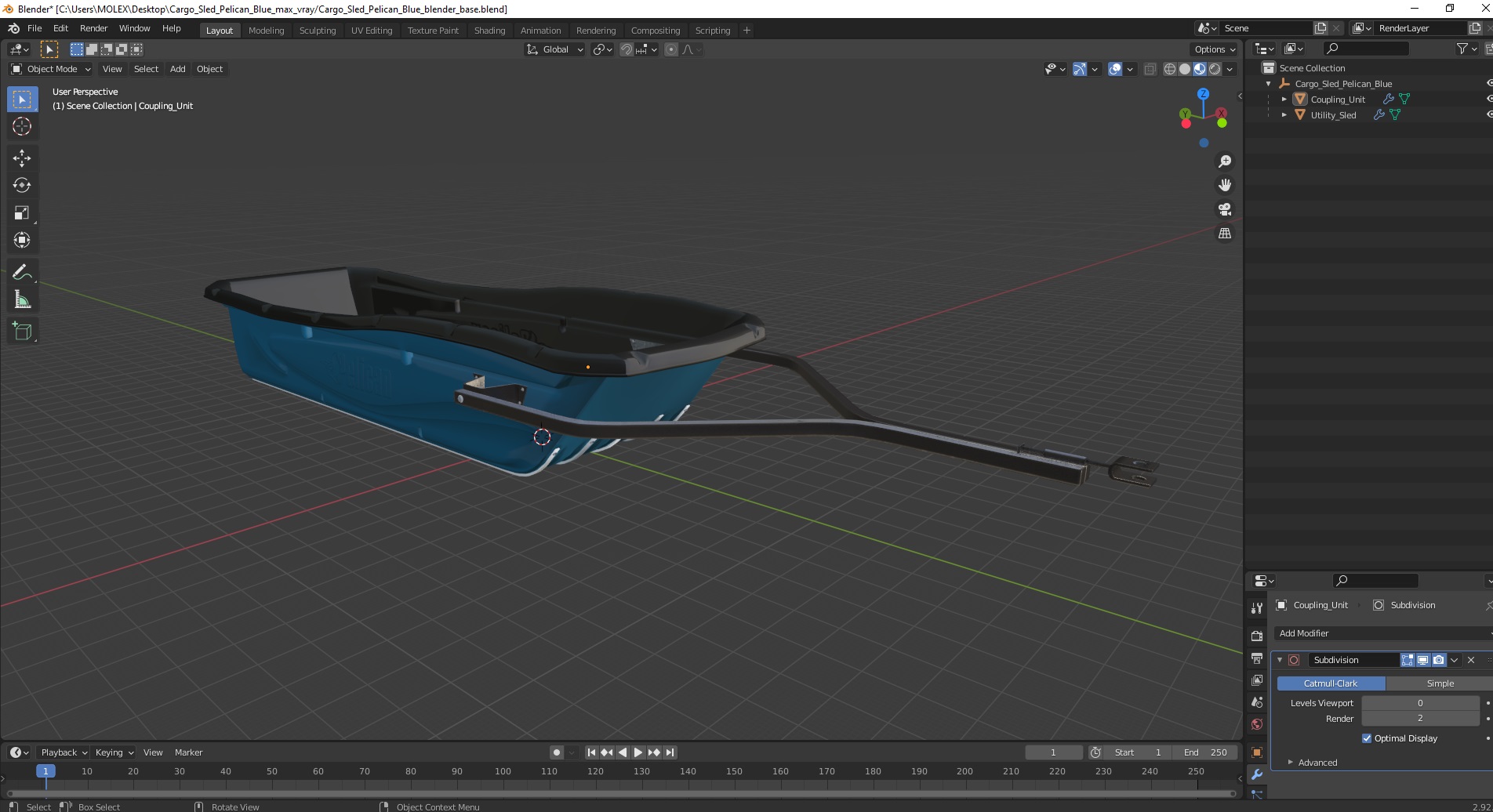Toggle the camera view icon
This screenshot has width=1493, height=812.
point(1225,210)
